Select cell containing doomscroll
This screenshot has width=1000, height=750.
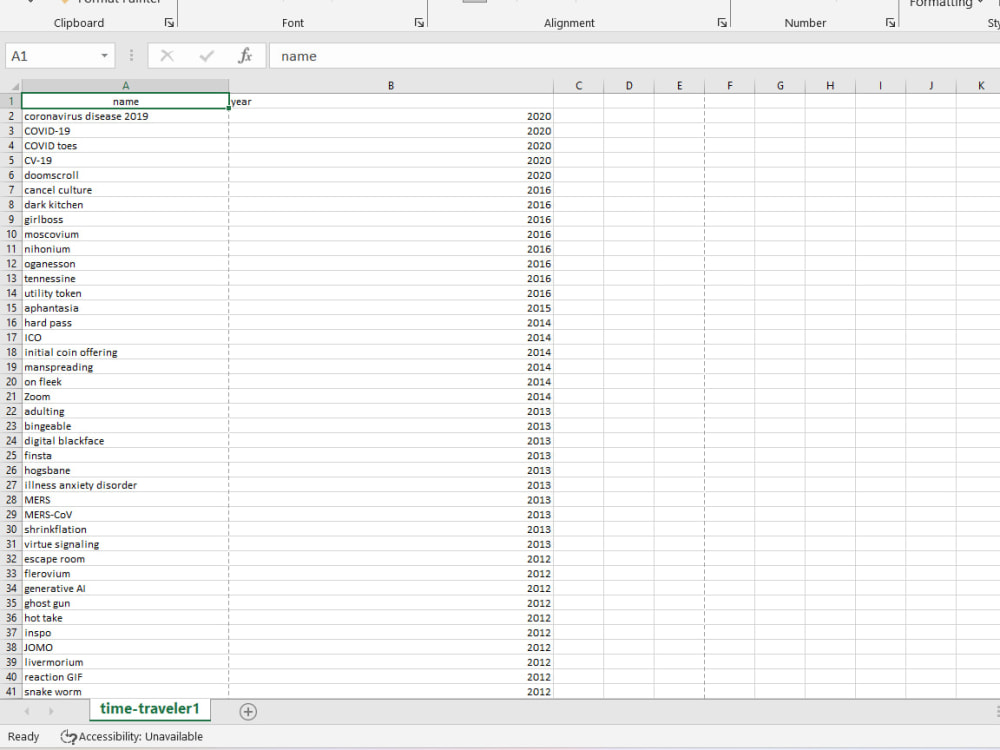[x=126, y=175]
